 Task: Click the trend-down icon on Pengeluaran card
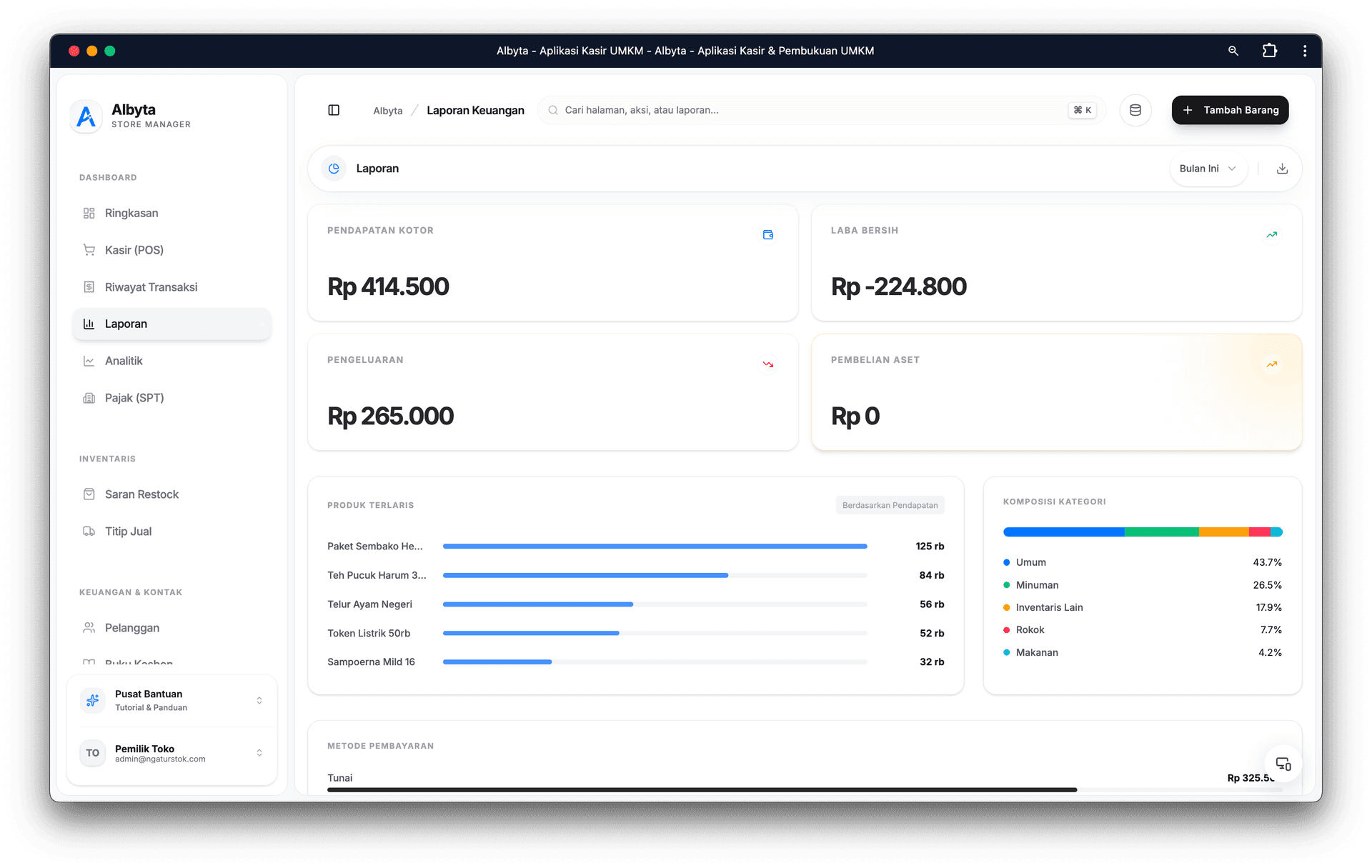[768, 364]
